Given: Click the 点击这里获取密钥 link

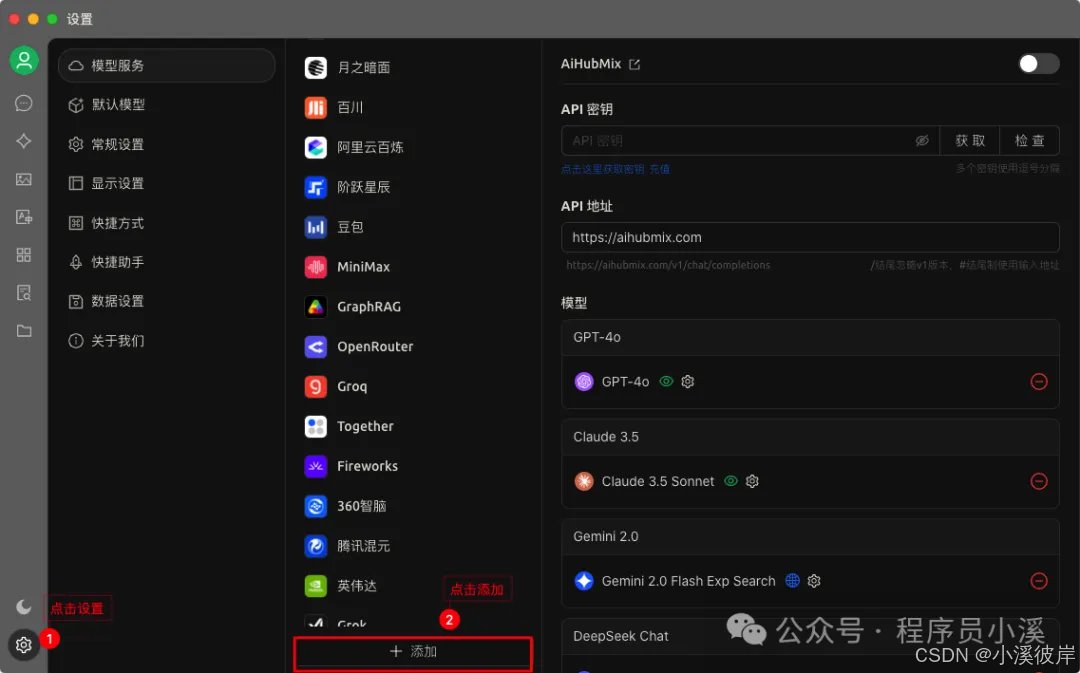Looking at the screenshot, I should pyautogui.click(x=603, y=169).
